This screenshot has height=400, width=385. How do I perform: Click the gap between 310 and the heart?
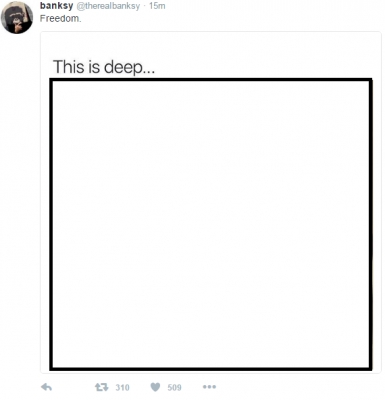(x=140, y=387)
